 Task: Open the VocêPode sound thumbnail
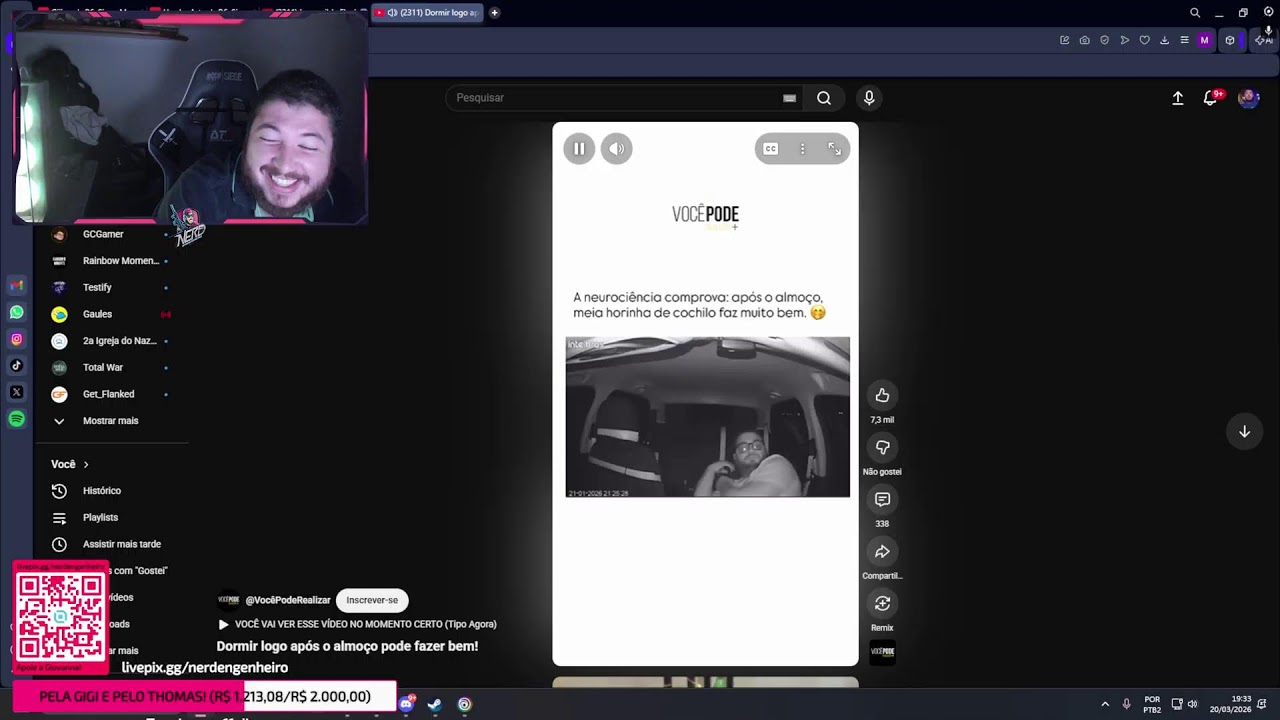click(x=882, y=652)
